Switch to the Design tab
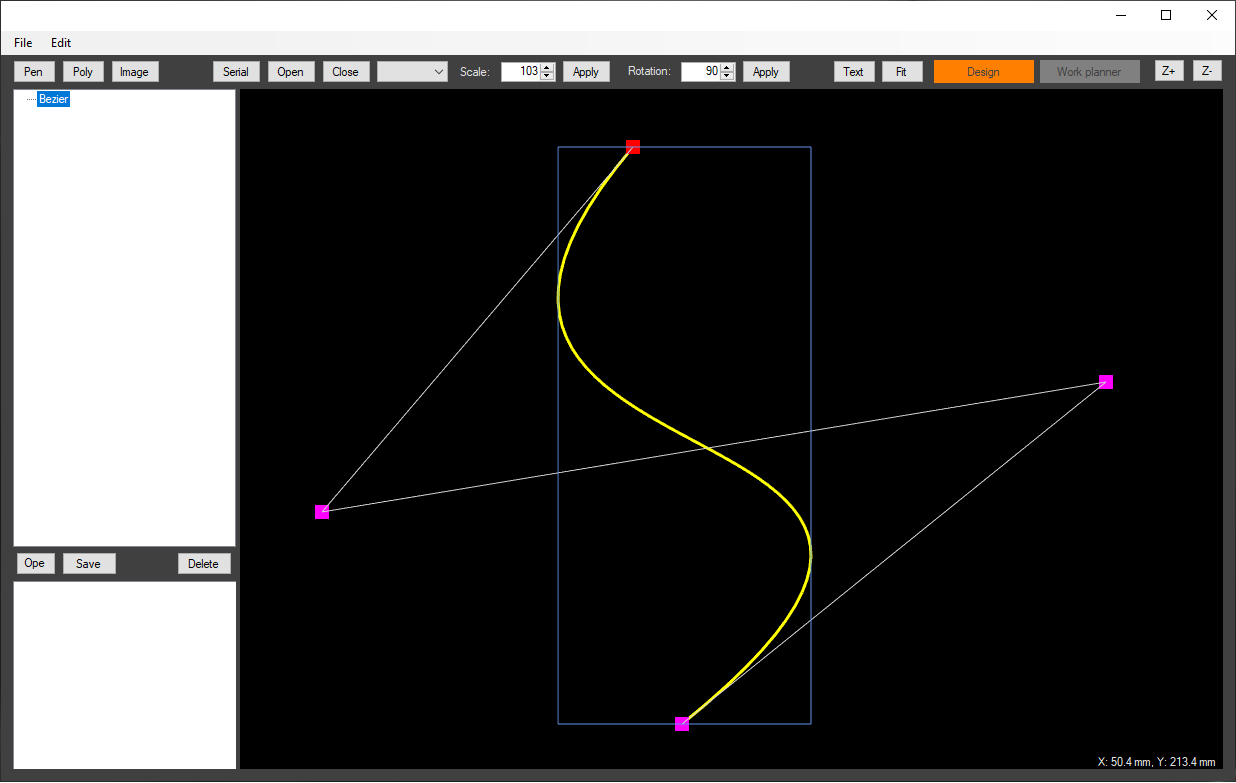Viewport: 1236px width, 783px height. tap(984, 71)
